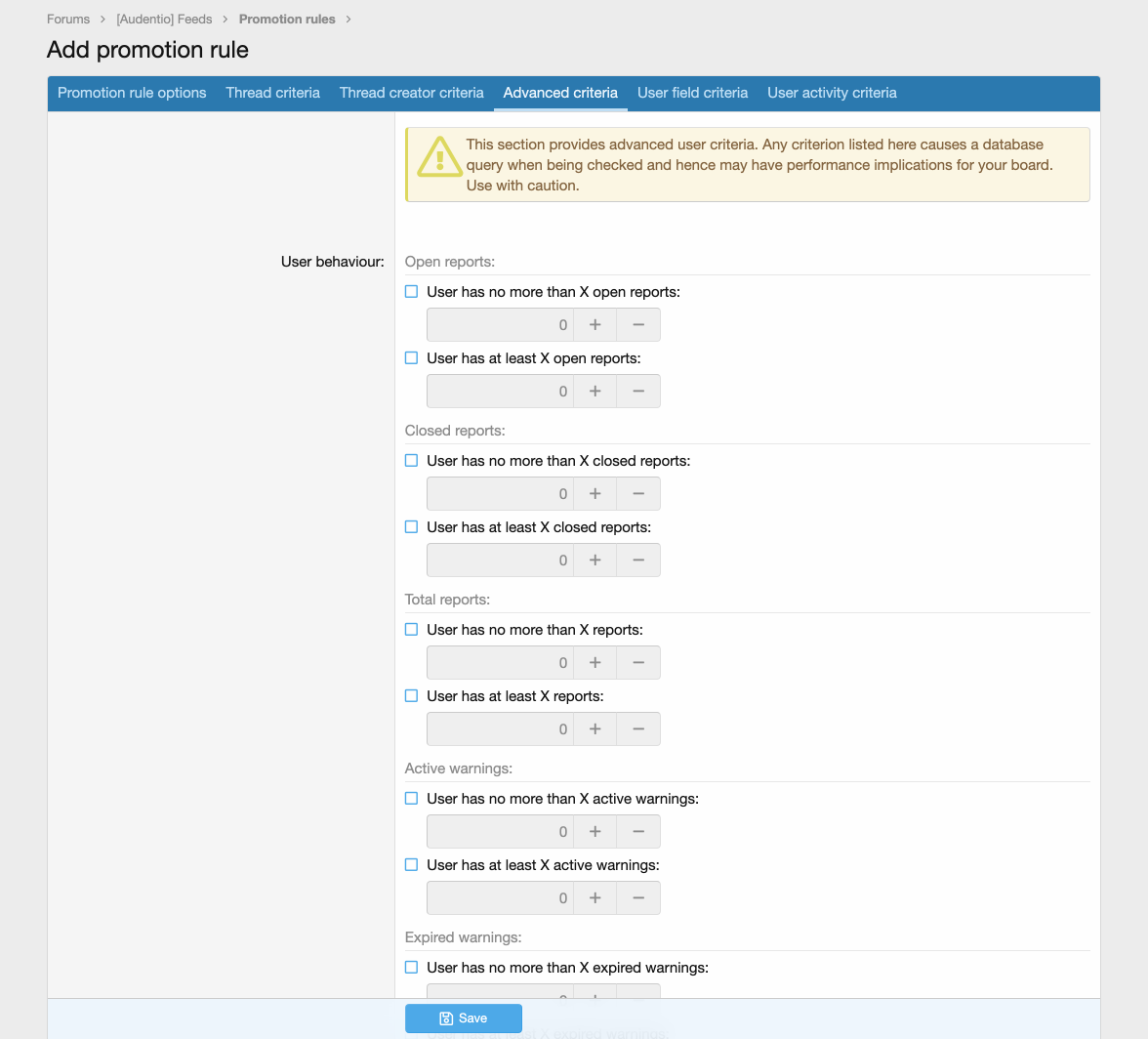The width and height of the screenshot is (1148, 1039).
Task: Open the User field criteria tab
Action: [692, 93]
